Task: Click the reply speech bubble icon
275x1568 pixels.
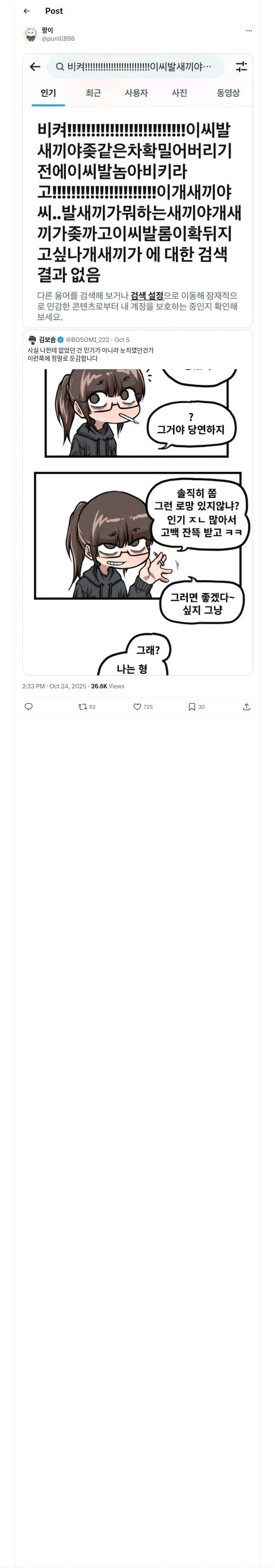Action: click(x=29, y=707)
